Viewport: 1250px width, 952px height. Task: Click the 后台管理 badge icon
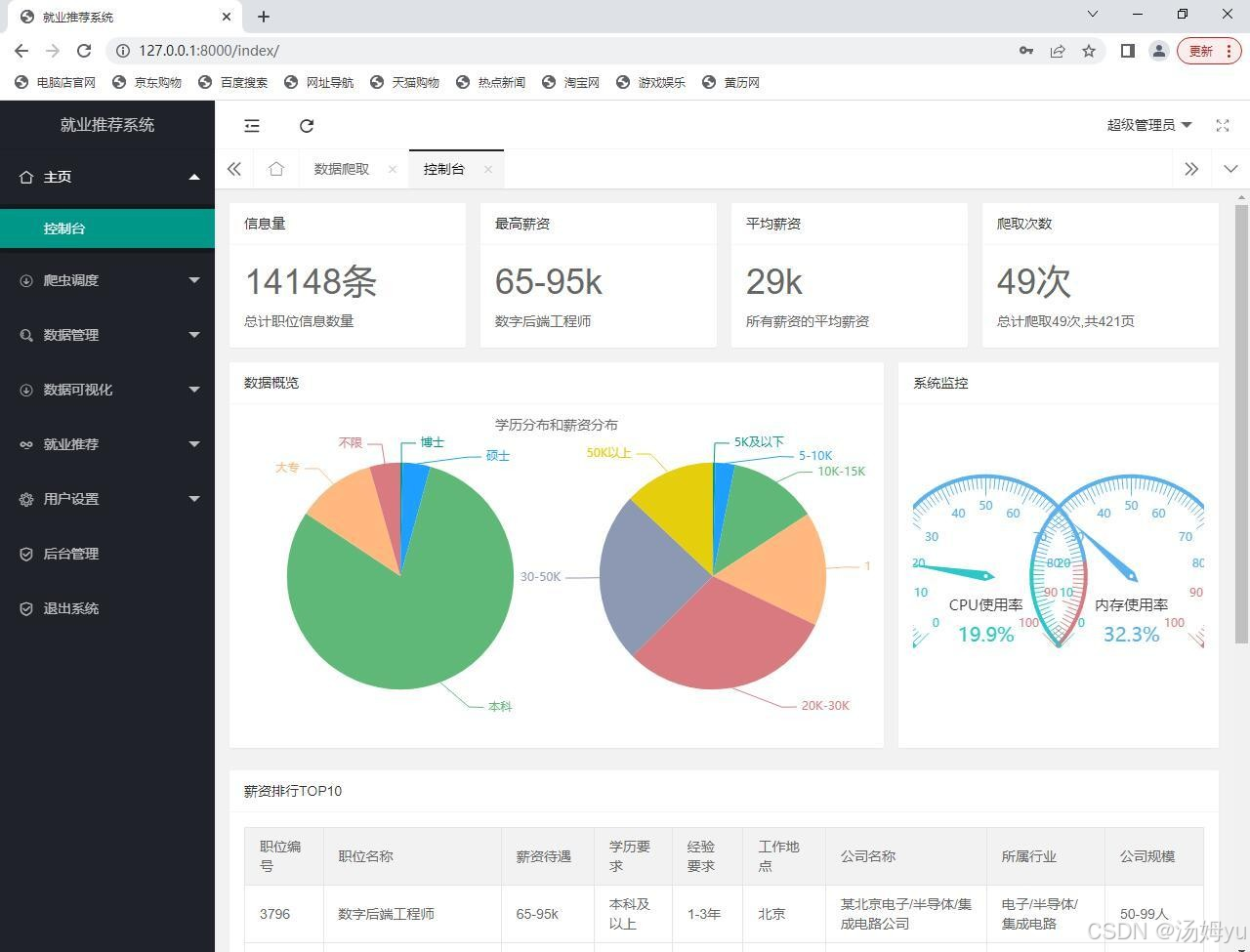coord(25,554)
